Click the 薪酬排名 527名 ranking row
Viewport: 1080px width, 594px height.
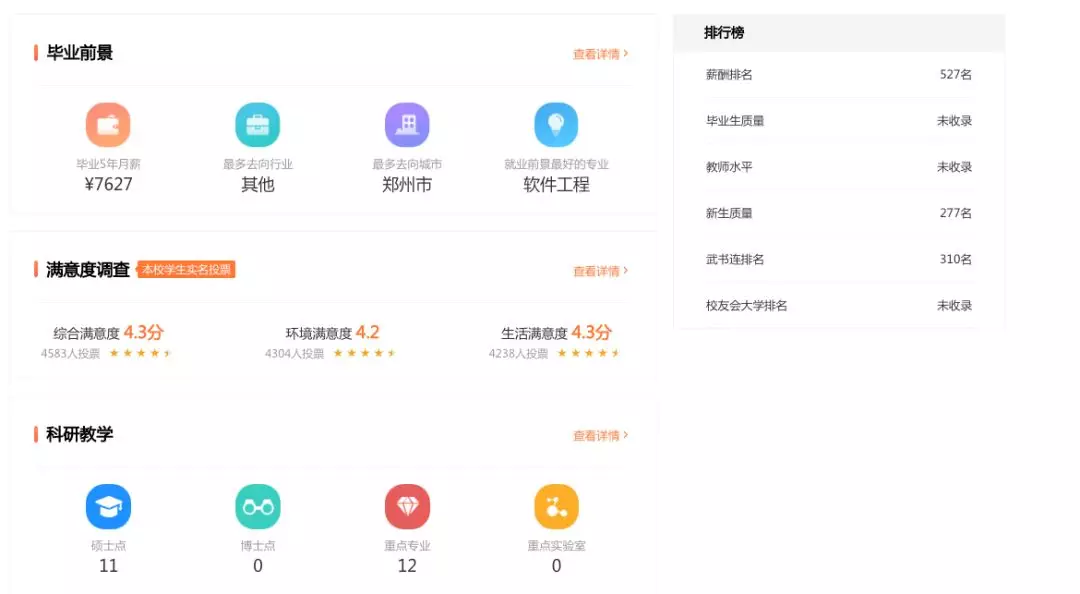click(840, 74)
